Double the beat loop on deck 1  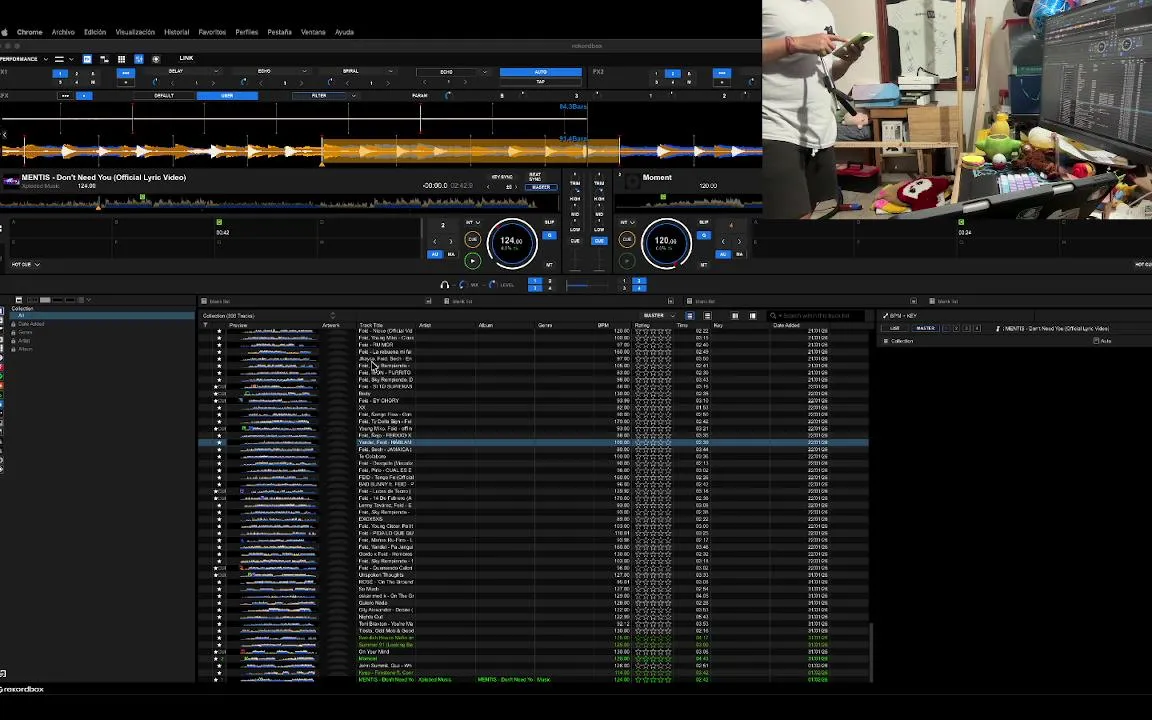(451, 241)
